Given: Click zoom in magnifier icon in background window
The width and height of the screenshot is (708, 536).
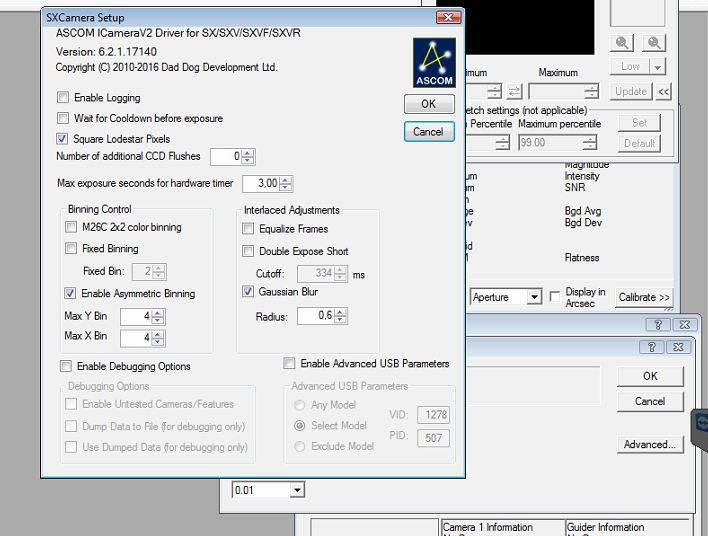Looking at the screenshot, I should tap(622, 43).
